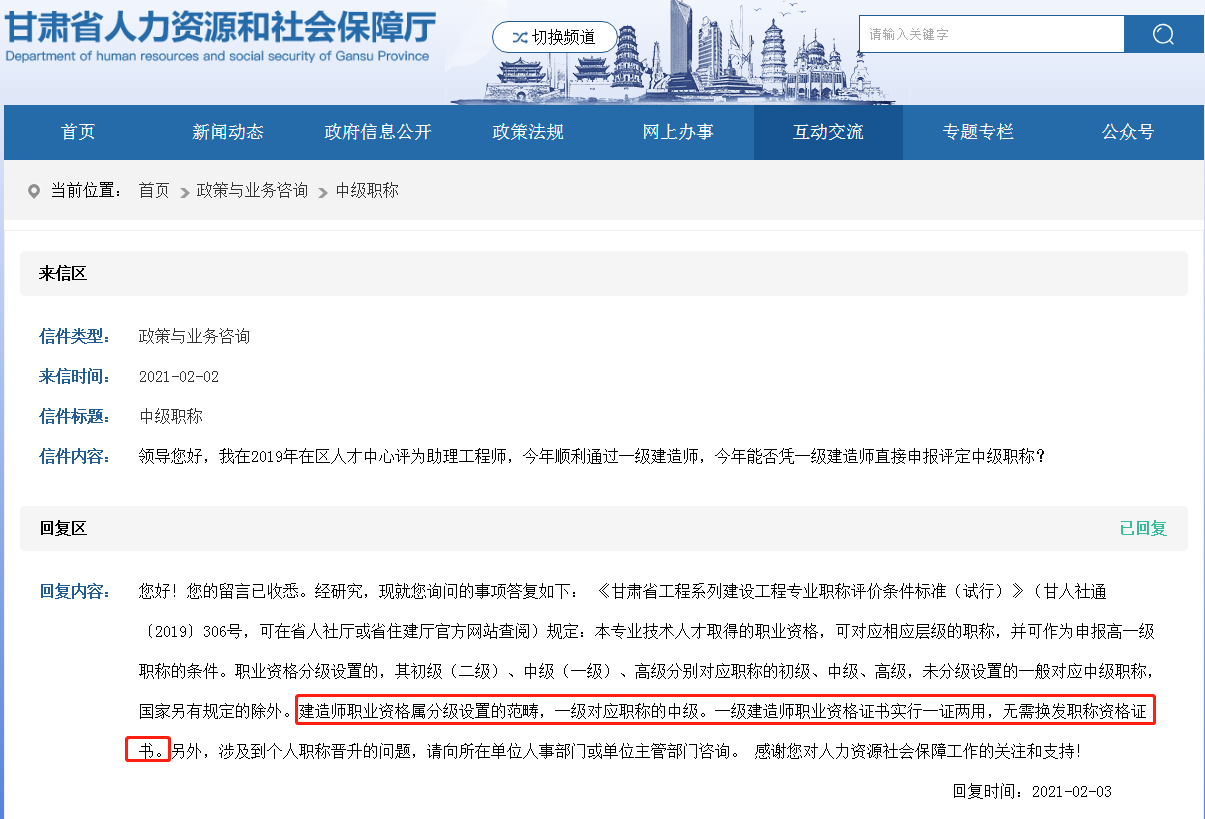Select 政府信息公开 in the navigation bar
1205x819 pixels.
click(378, 132)
